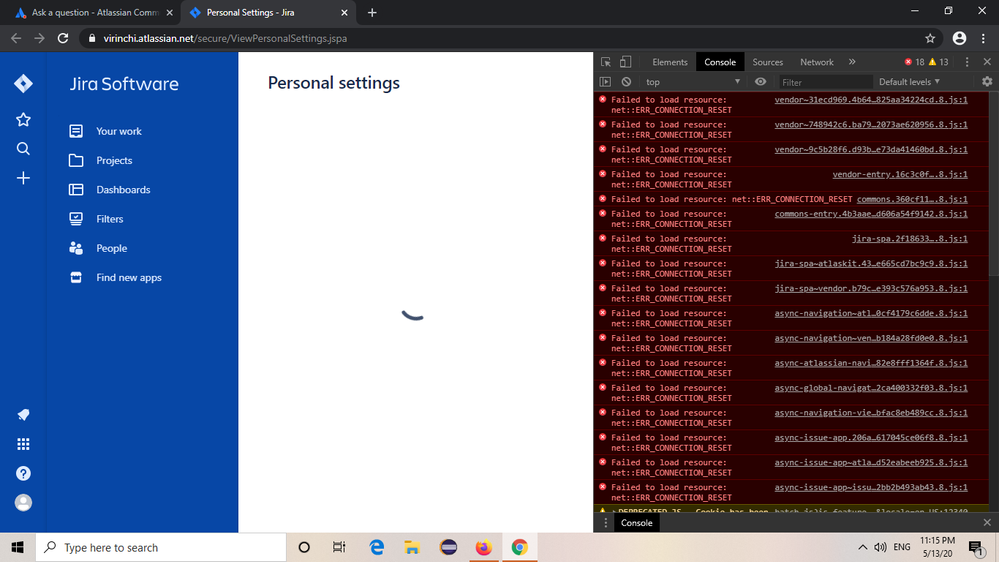The width and height of the screenshot is (999, 562).
Task: Open jira-spa.2f18633 script link
Action: (909, 238)
